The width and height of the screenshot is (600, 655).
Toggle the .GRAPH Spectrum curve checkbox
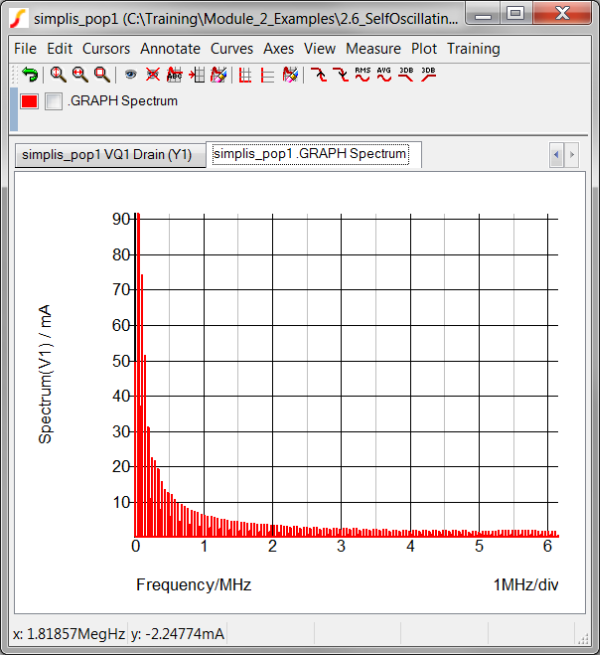(54, 101)
